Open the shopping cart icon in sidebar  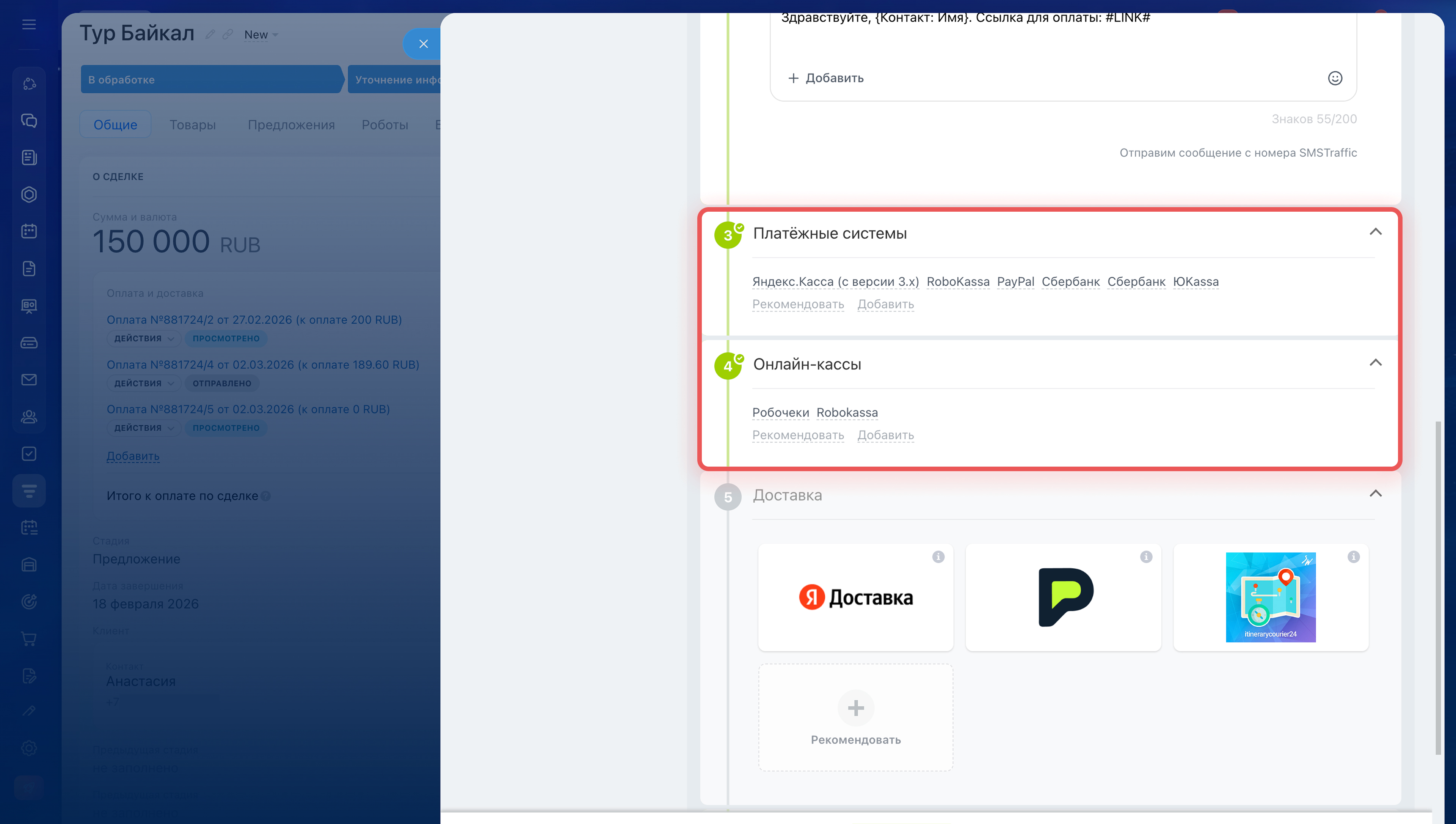[x=29, y=639]
